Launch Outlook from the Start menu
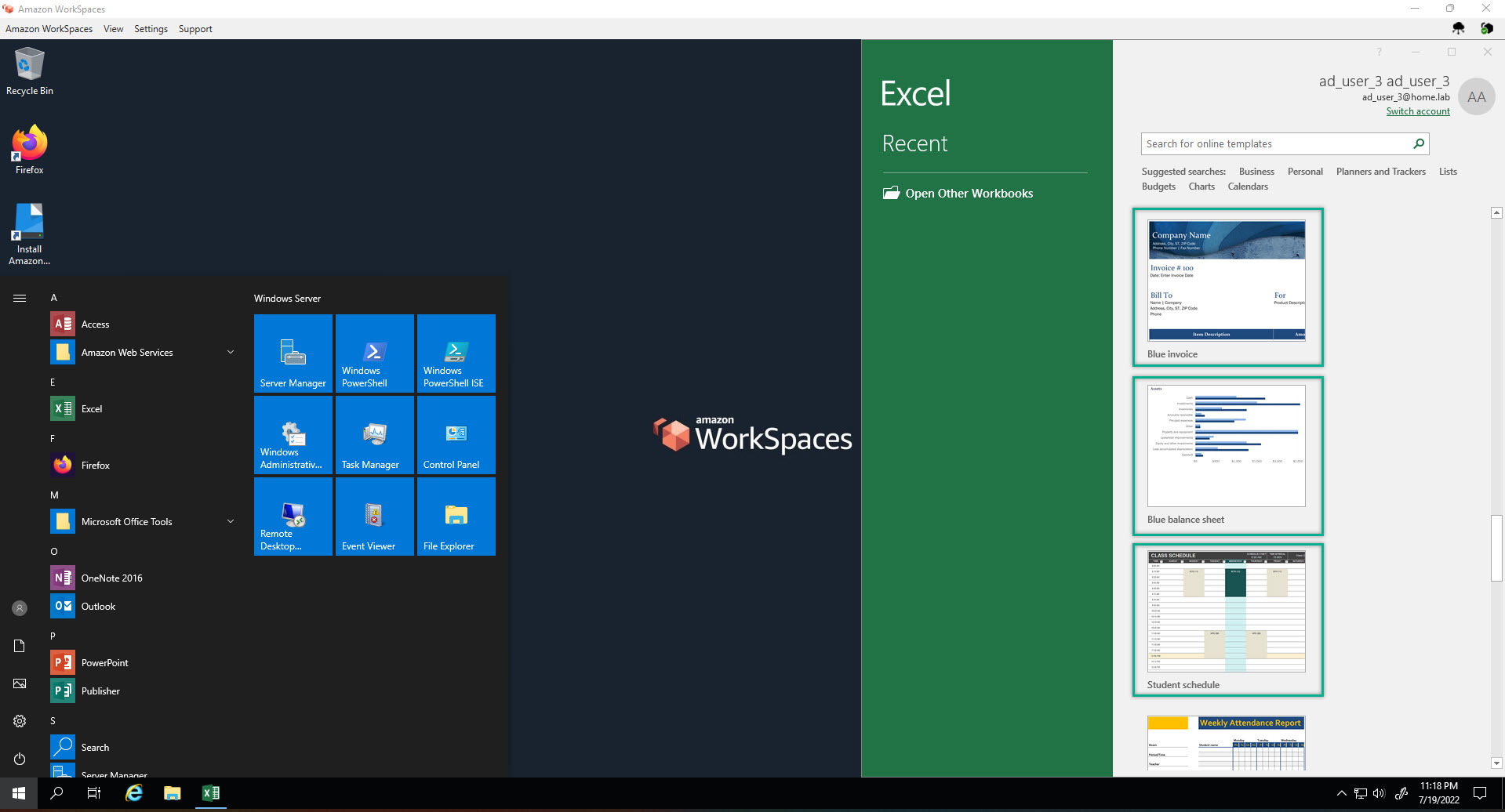Image resolution: width=1505 pixels, height=812 pixels. (x=98, y=606)
